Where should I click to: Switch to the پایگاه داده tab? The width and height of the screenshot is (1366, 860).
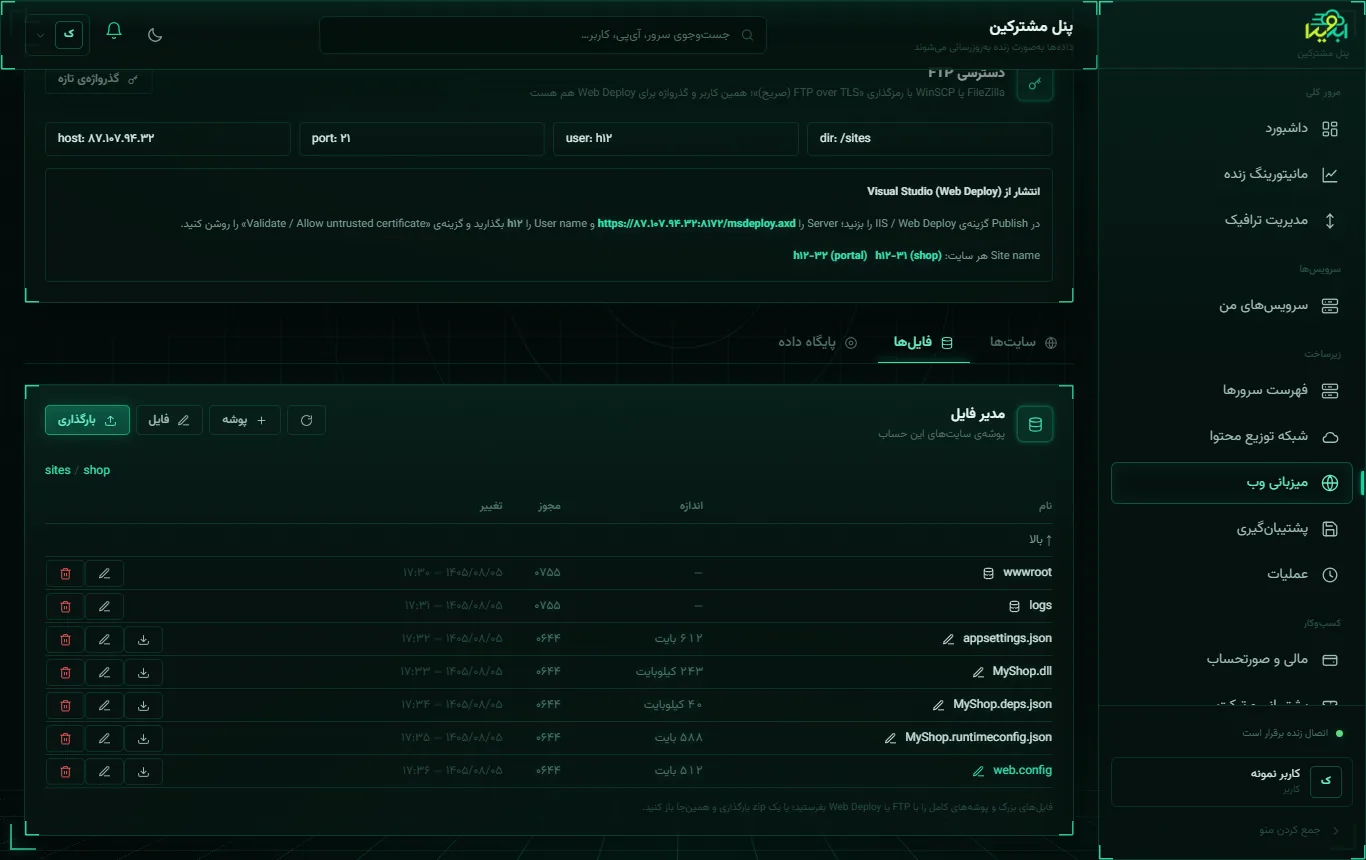point(818,342)
